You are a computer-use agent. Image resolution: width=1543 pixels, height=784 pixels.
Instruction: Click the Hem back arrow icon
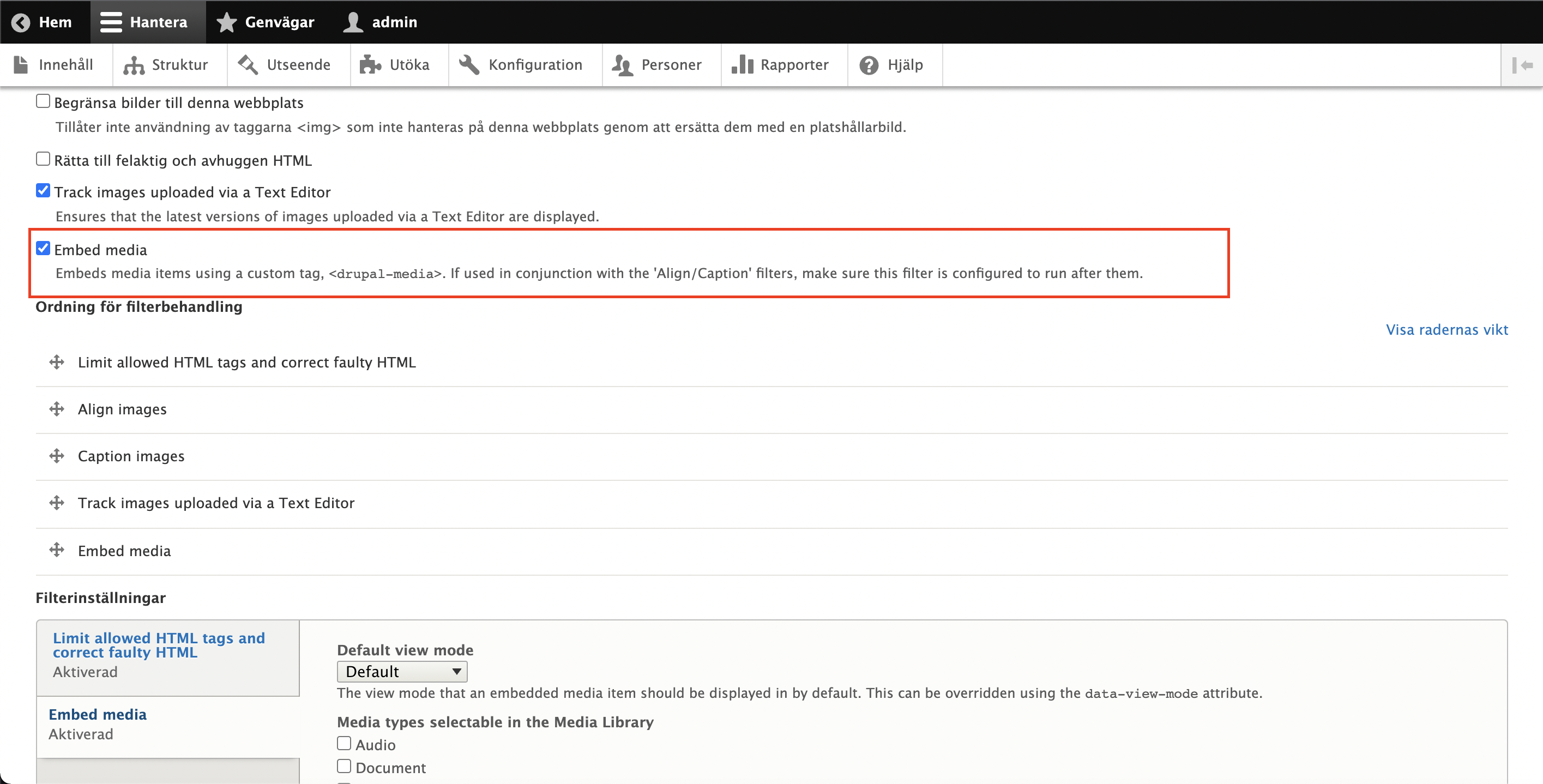click(20, 22)
